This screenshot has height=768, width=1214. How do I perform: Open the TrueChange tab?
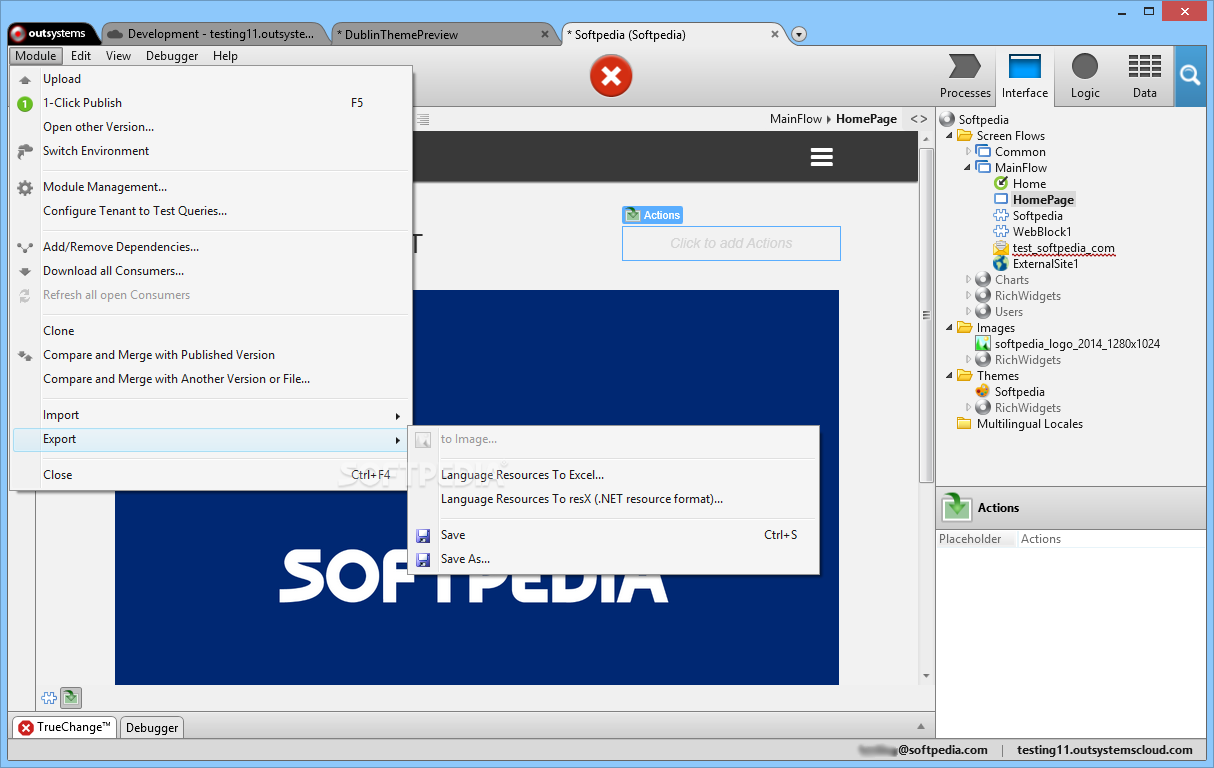[x=64, y=727]
